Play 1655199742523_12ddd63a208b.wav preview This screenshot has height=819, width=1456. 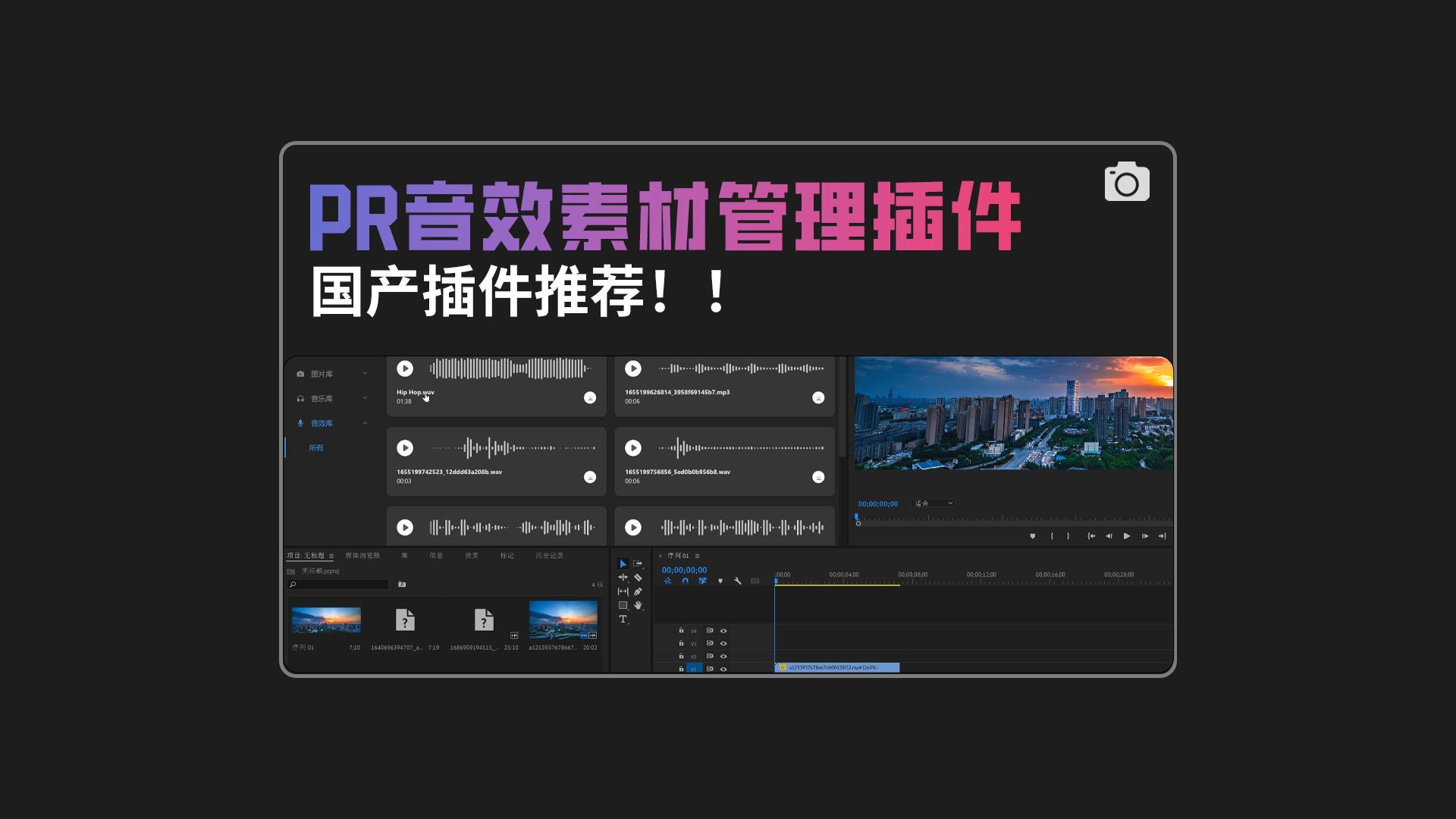(405, 448)
